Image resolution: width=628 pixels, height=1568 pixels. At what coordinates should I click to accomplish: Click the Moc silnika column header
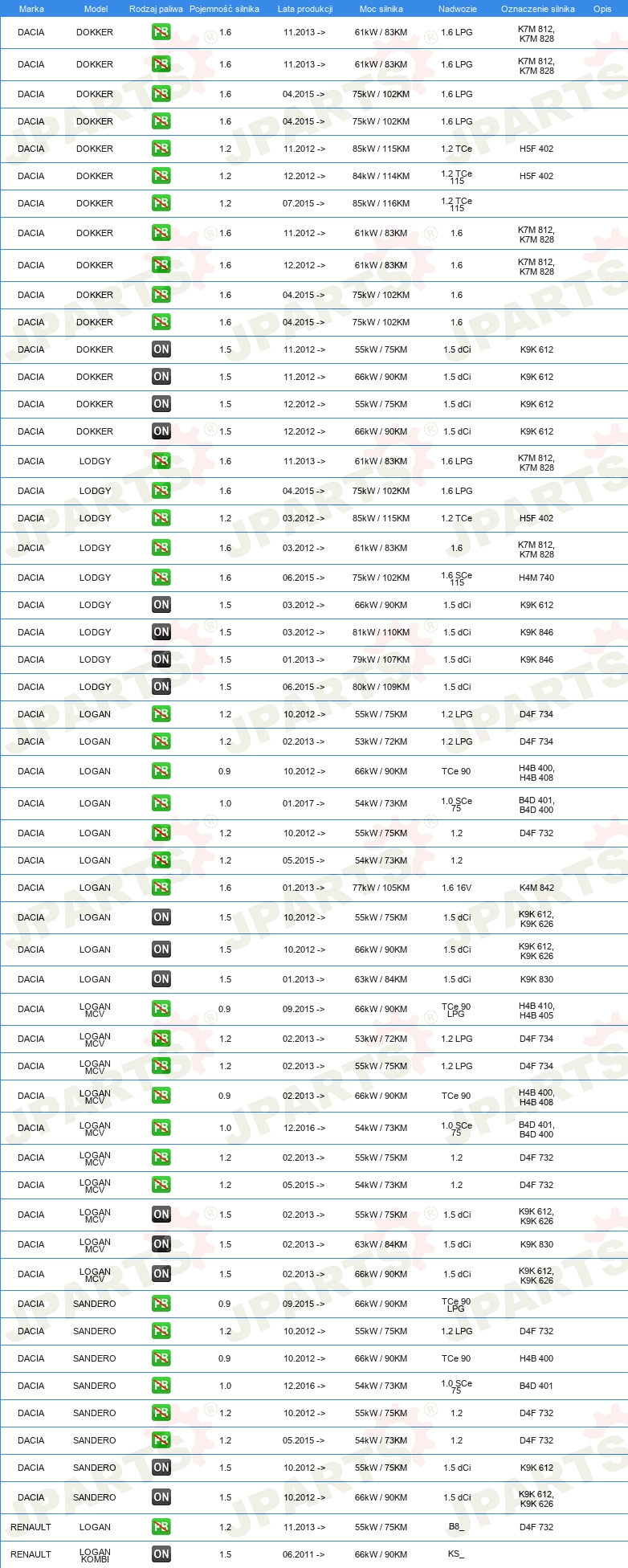pos(381,9)
